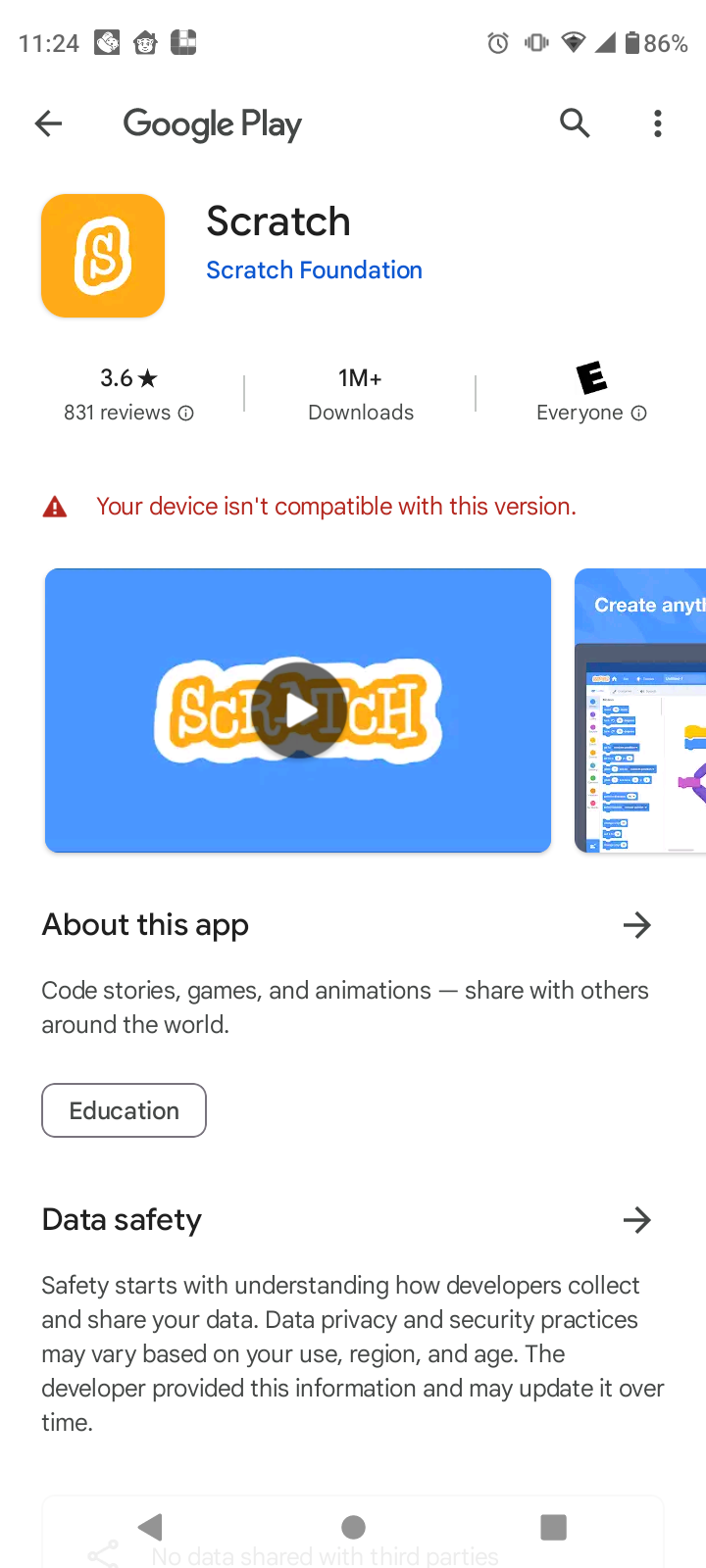Image resolution: width=706 pixels, height=1568 pixels.
Task: Open the three-dot overflow menu
Action: click(x=658, y=123)
